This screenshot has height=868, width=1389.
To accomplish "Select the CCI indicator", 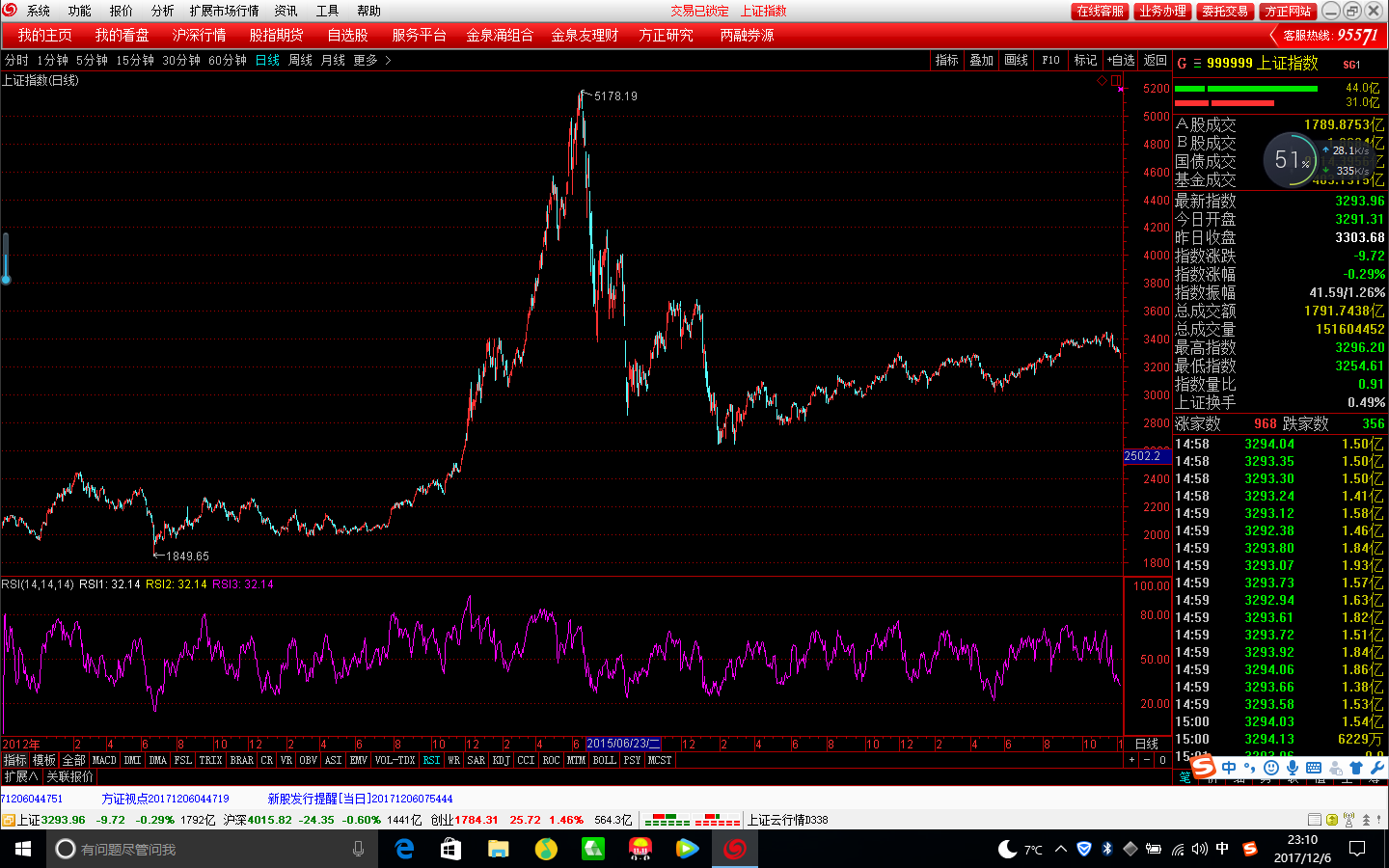I will (526, 760).
